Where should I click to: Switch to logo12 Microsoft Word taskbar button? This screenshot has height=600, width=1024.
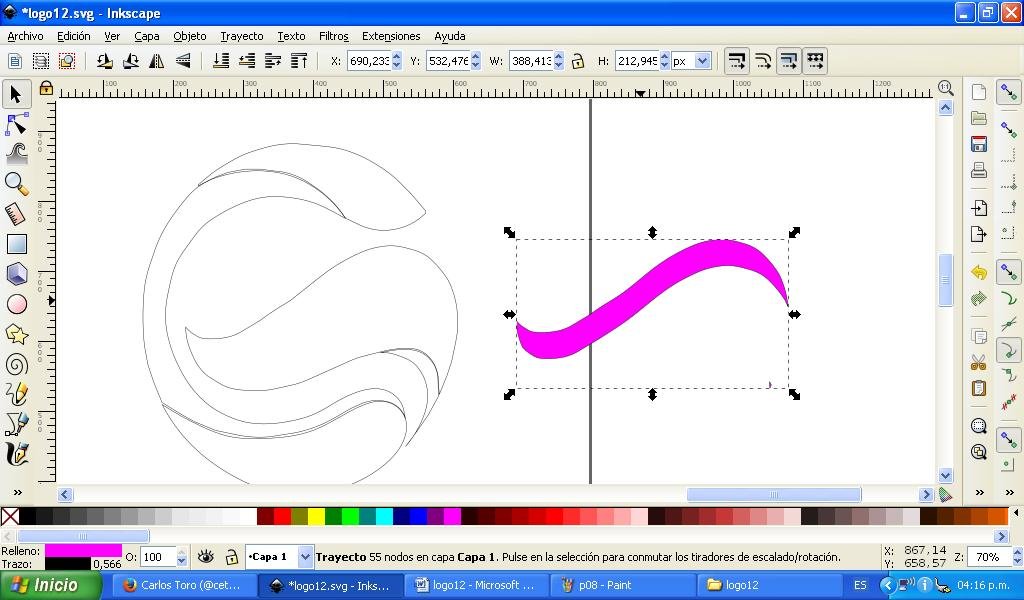click(x=477, y=585)
